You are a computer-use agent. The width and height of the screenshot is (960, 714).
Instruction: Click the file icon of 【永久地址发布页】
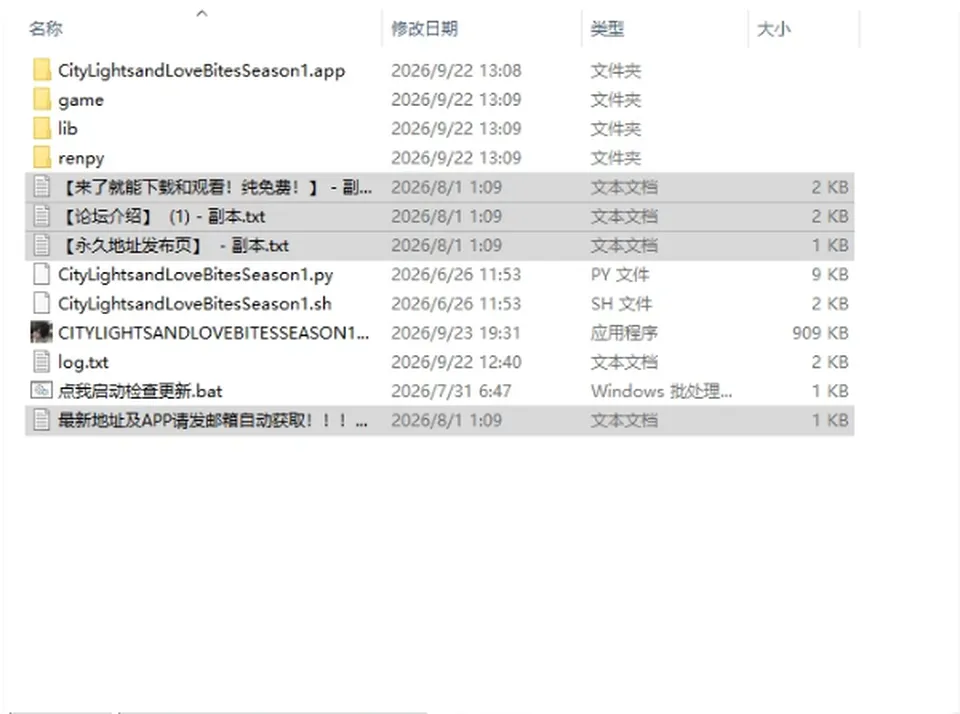[x=42, y=245]
